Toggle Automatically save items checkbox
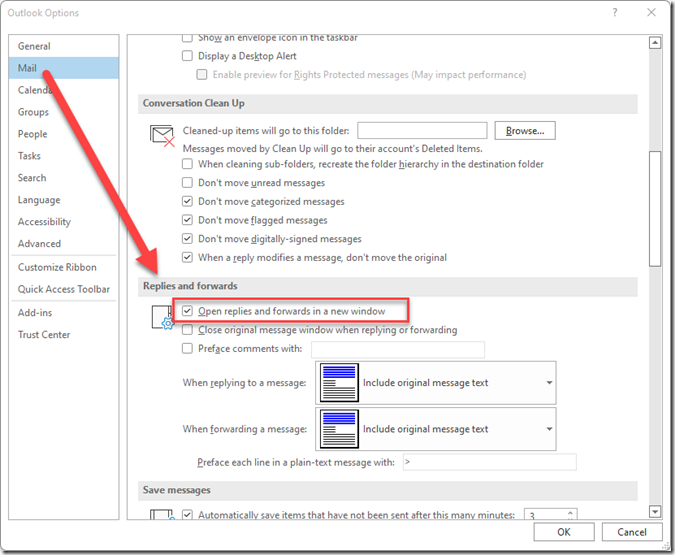The width and height of the screenshot is (675, 555). pyautogui.click(x=187, y=515)
